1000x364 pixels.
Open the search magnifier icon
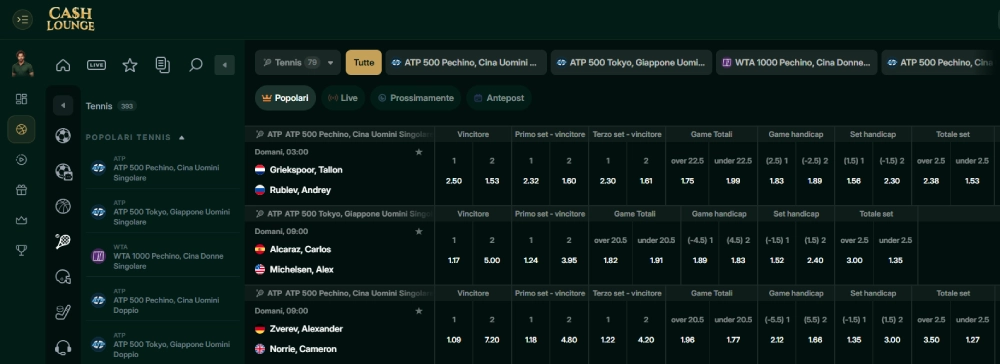[x=196, y=64]
